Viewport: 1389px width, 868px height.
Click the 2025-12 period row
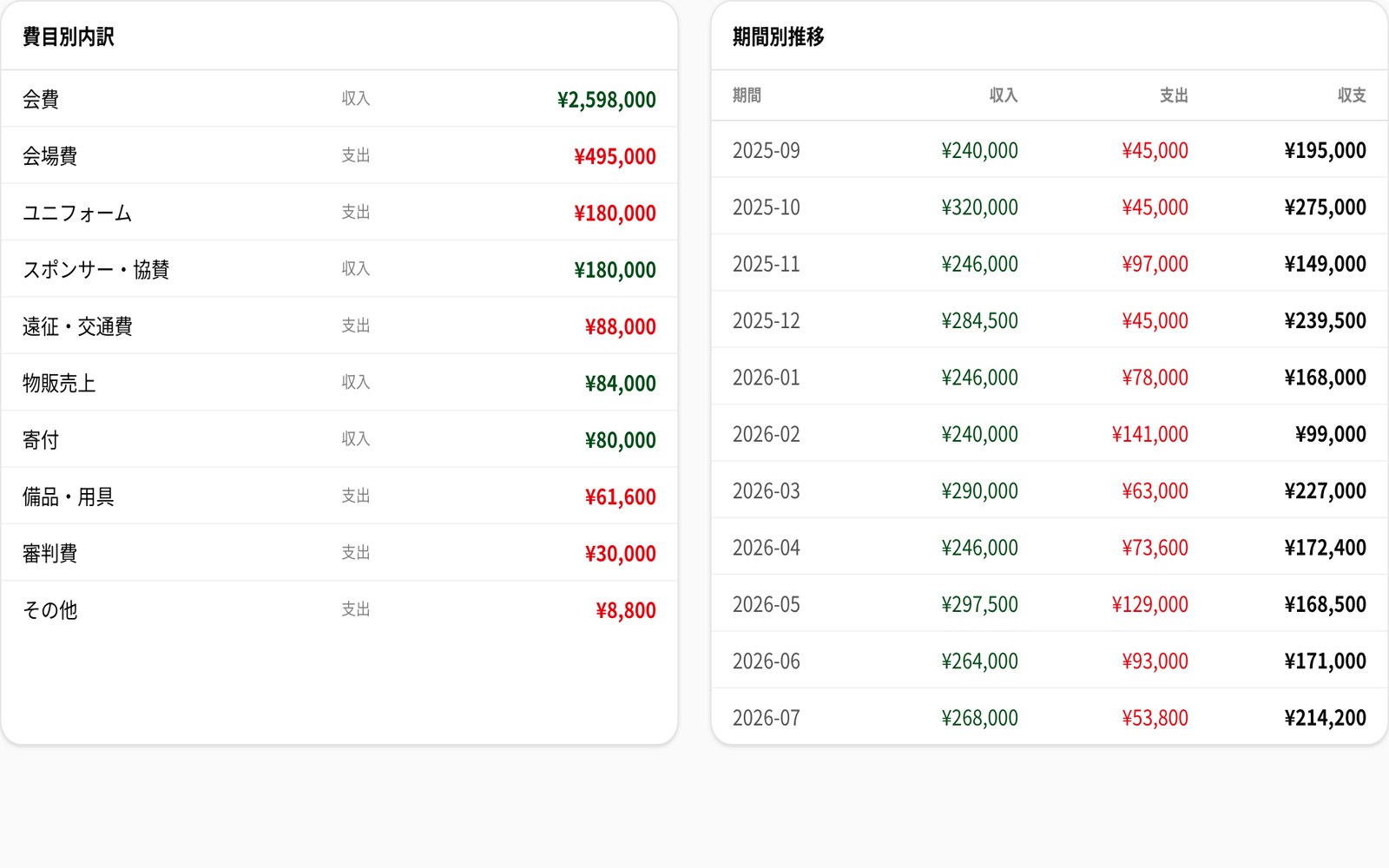(1050, 320)
